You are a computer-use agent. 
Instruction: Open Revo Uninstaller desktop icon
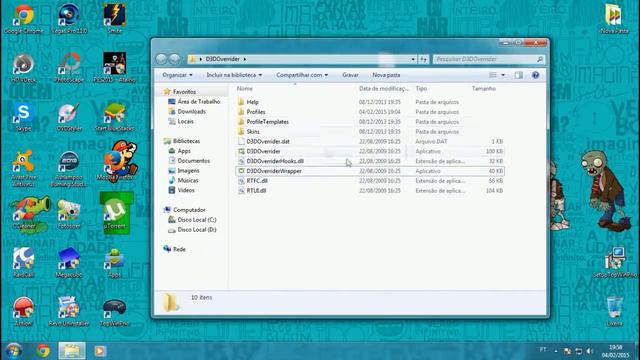69,311
